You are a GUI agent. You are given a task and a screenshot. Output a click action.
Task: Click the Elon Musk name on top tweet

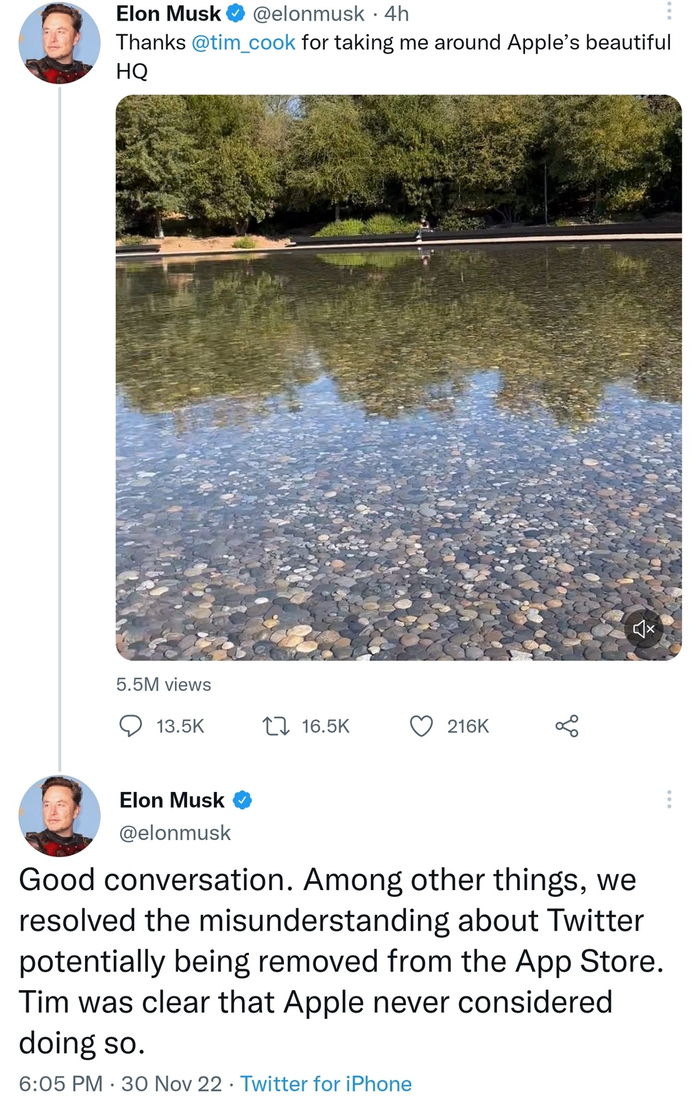click(x=168, y=14)
